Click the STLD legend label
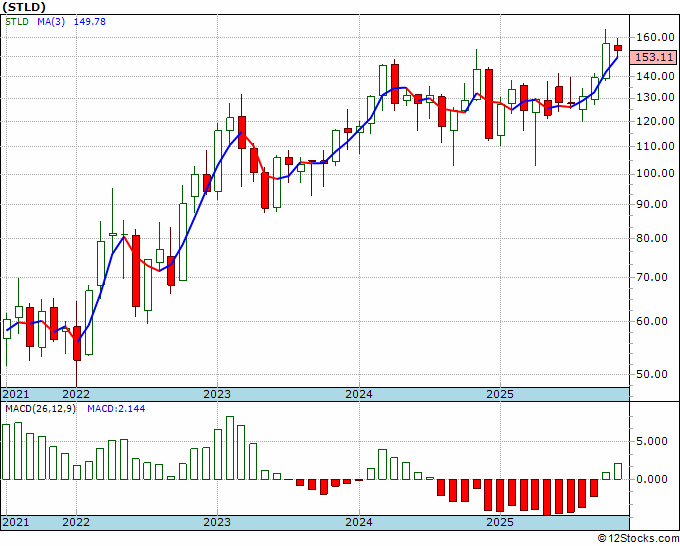This screenshot has width=680, height=546. coord(17,22)
